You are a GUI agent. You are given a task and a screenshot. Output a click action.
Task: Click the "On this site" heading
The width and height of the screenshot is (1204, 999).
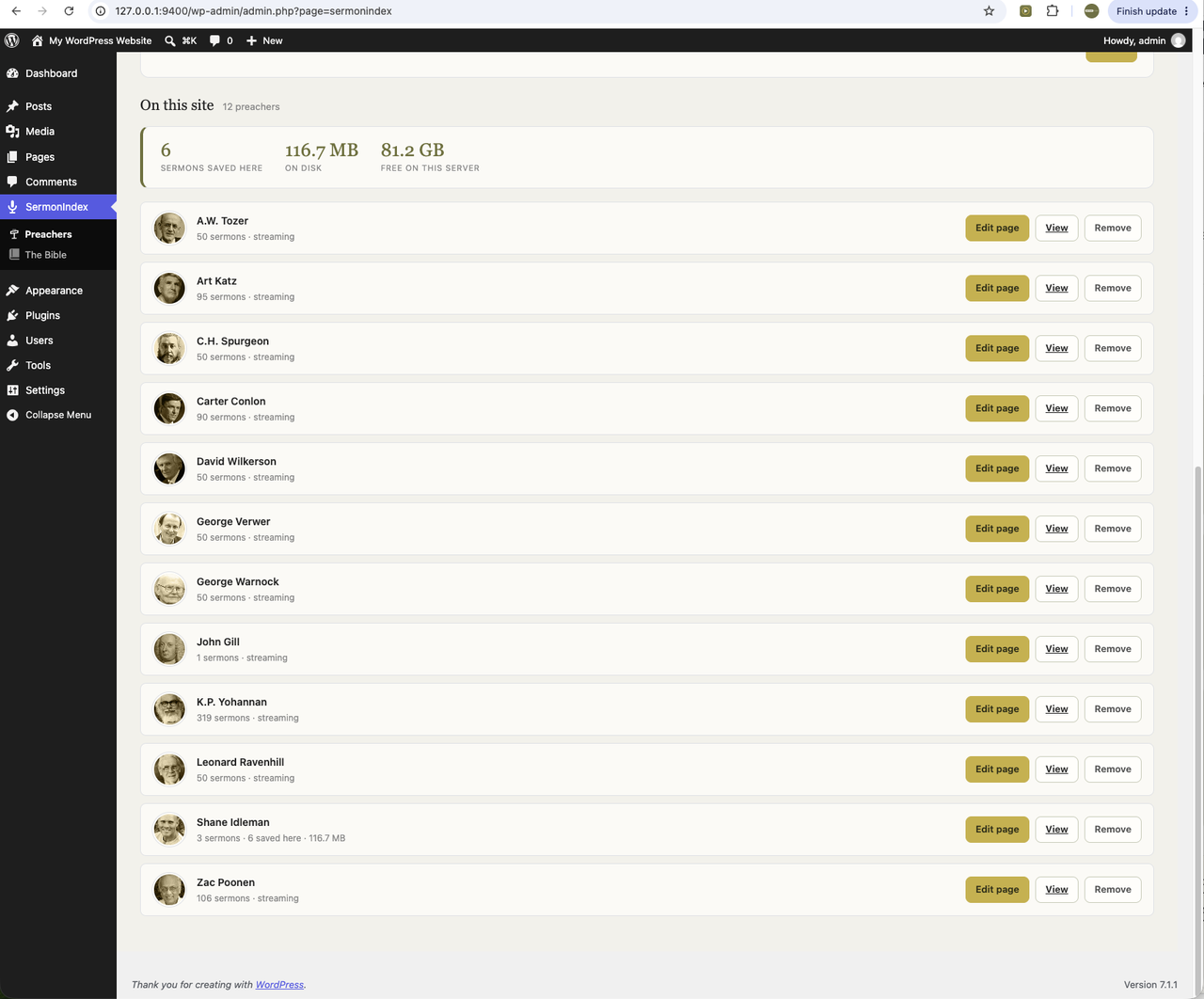(x=177, y=105)
